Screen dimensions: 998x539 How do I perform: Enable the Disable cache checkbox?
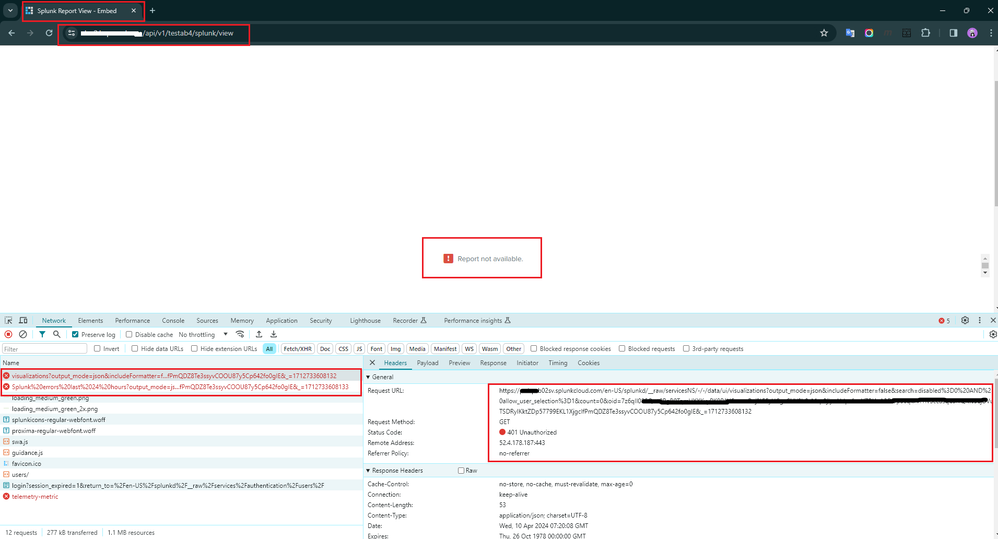[129, 335]
